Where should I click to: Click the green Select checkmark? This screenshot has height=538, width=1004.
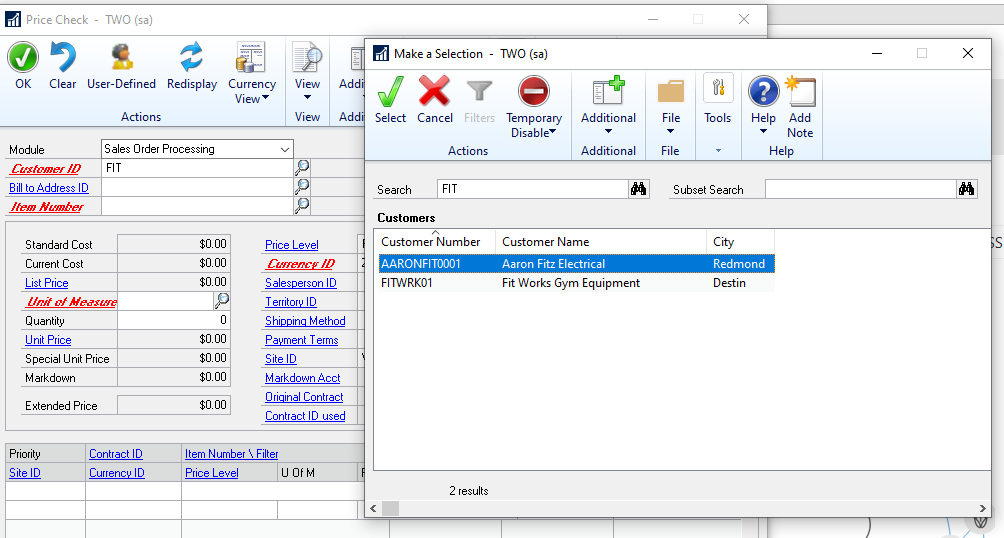391,92
